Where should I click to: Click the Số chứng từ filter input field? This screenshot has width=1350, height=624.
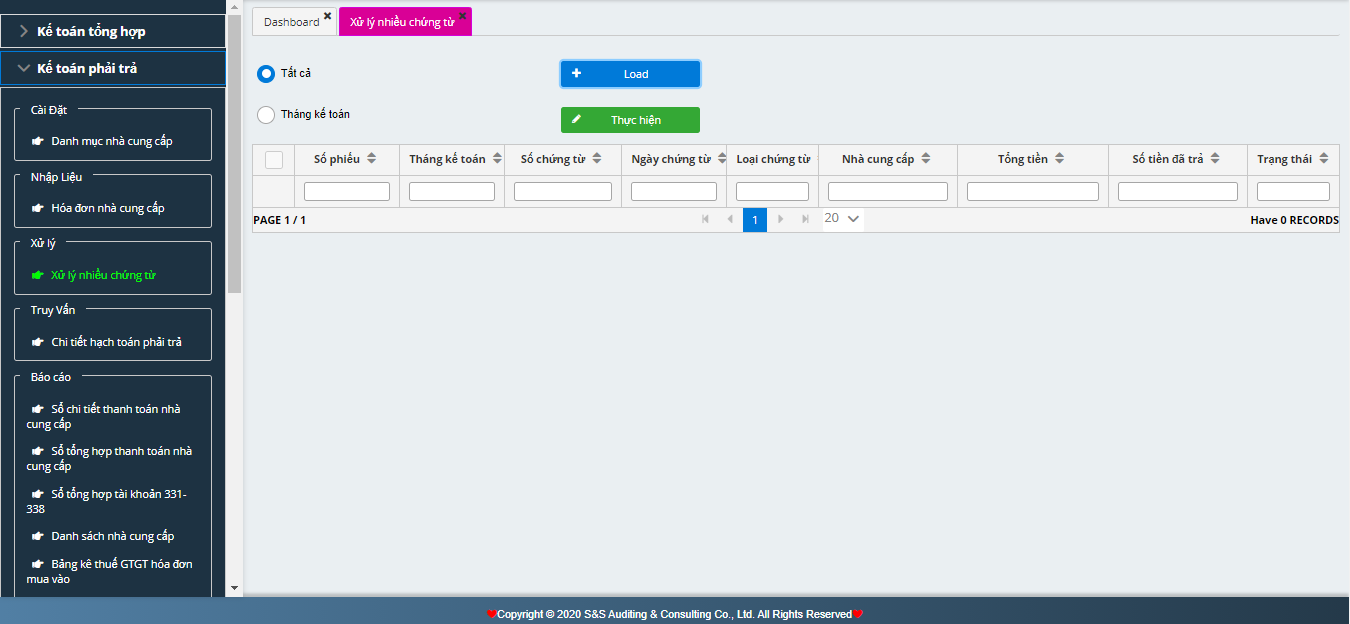pyautogui.click(x=562, y=191)
